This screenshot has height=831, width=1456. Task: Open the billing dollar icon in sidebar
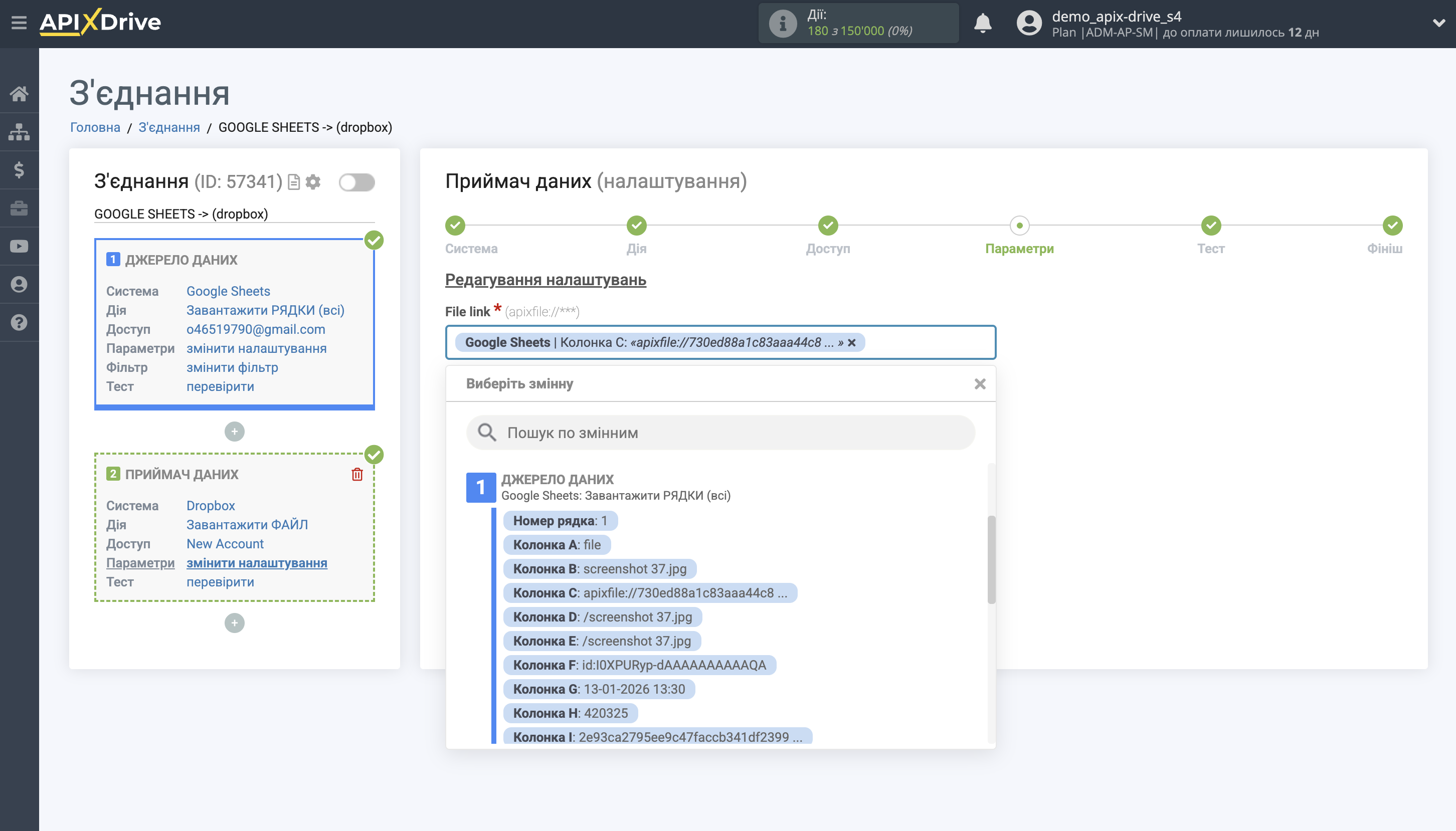19,169
